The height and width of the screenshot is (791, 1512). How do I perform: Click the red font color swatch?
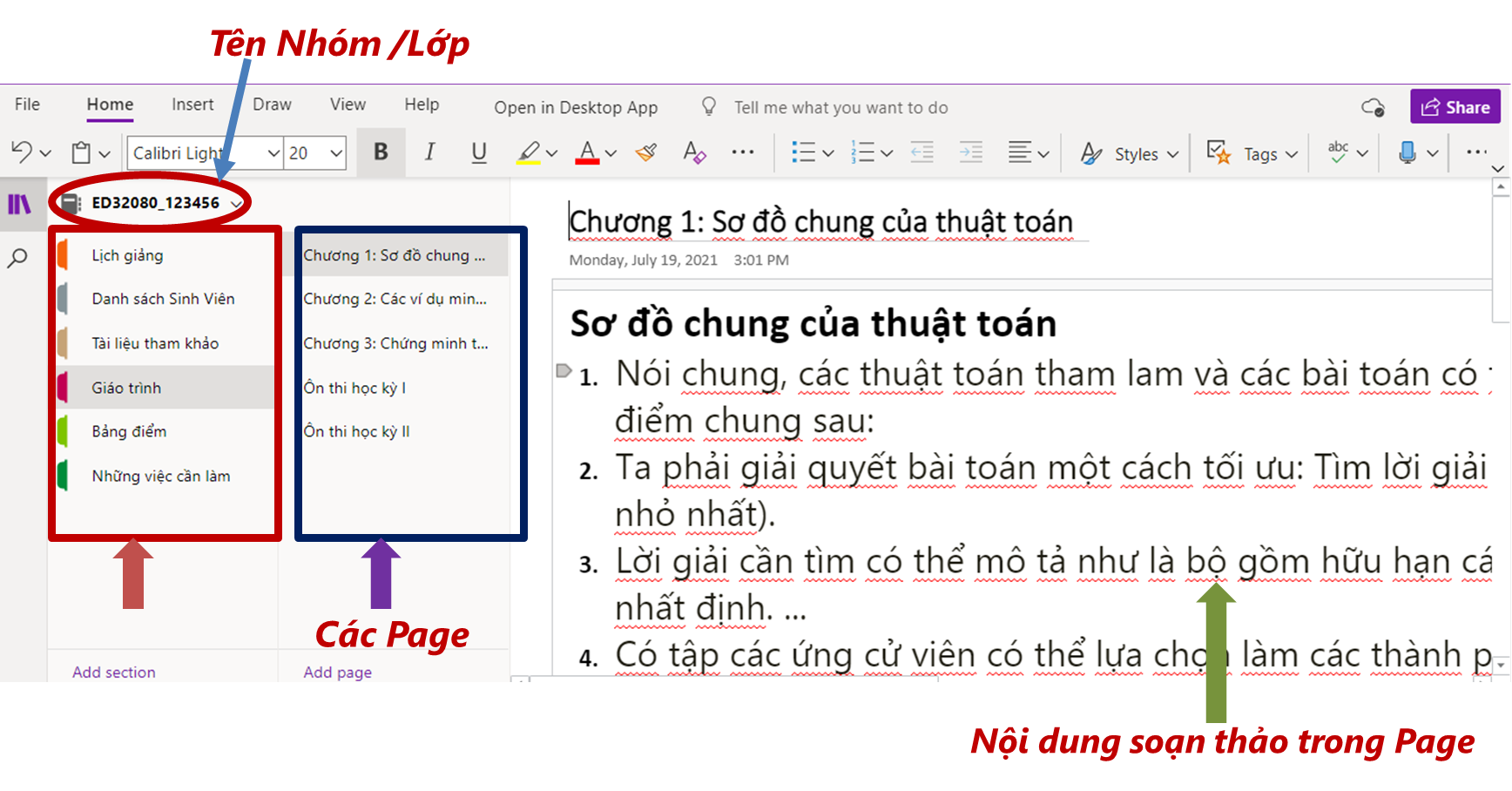pos(588,153)
